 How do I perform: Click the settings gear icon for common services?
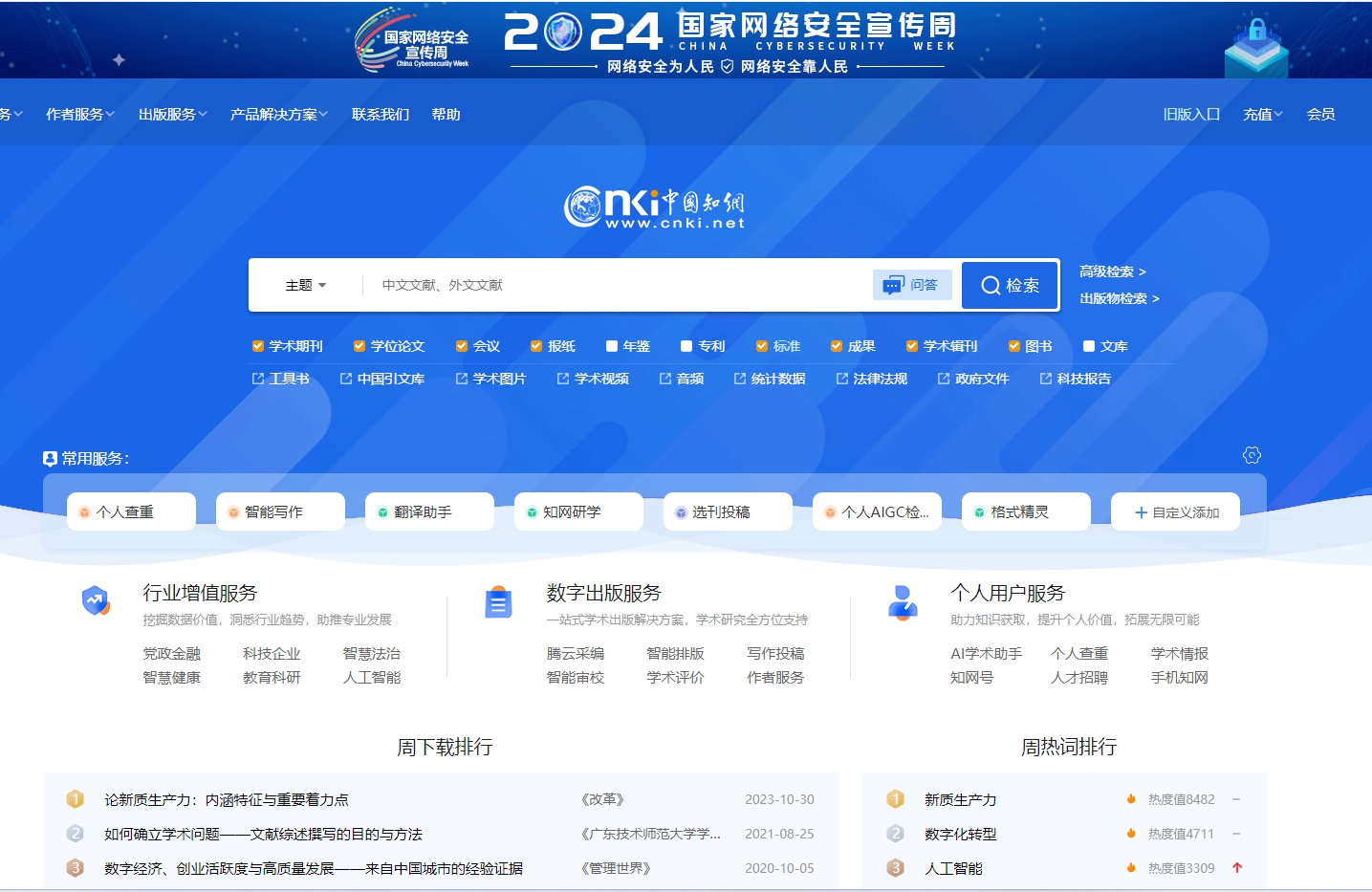1252,455
